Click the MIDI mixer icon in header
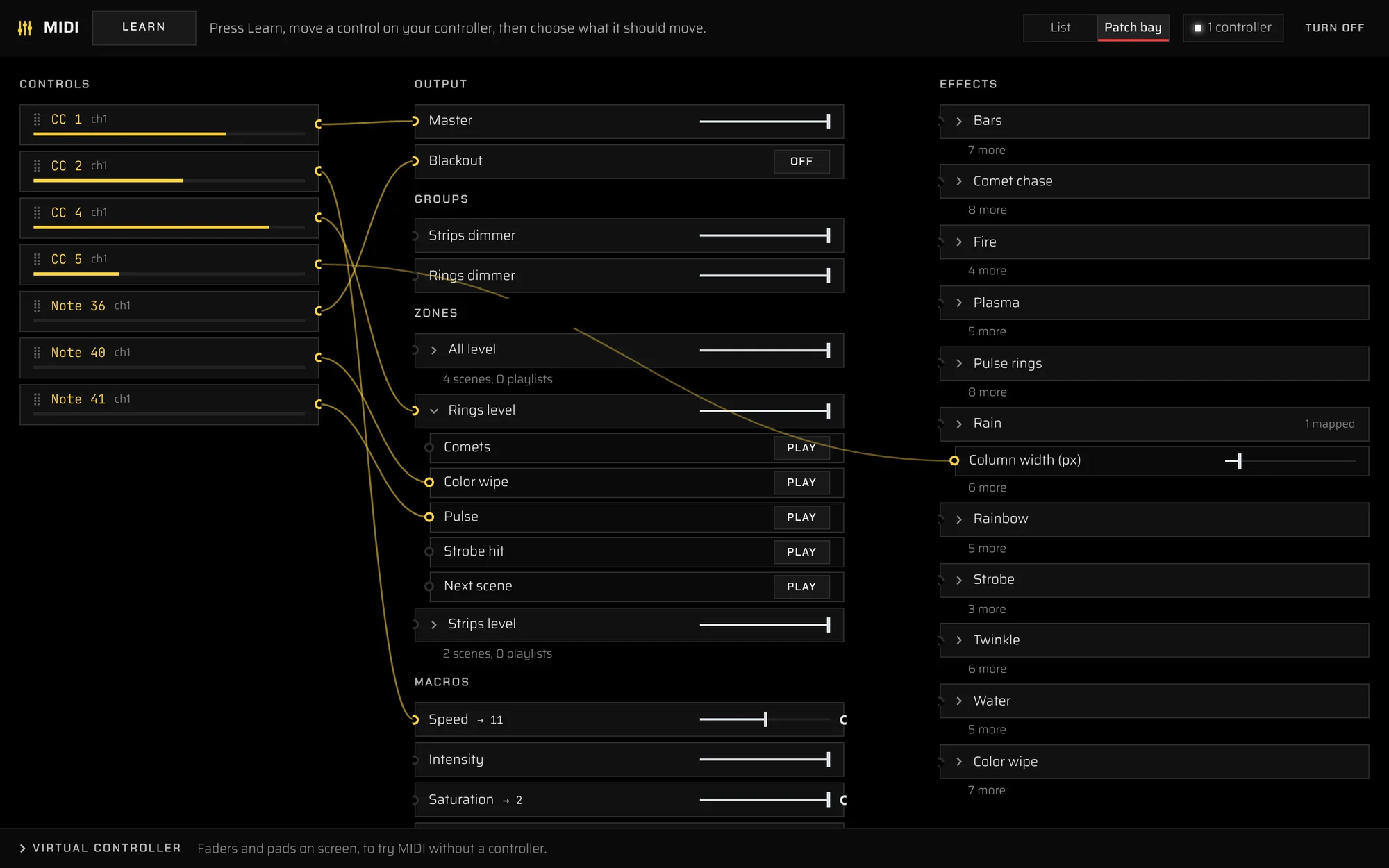The image size is (1389, 868). click(25, 28)
